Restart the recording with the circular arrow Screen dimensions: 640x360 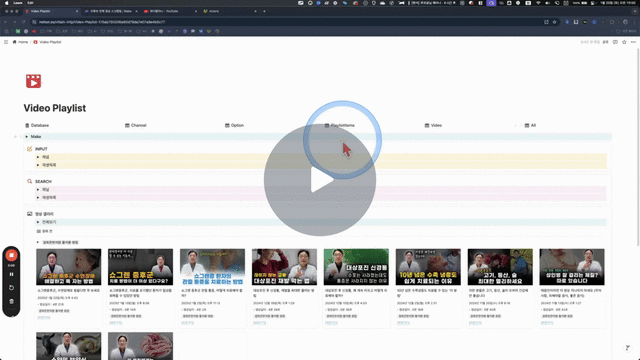(x=11, y=288)
